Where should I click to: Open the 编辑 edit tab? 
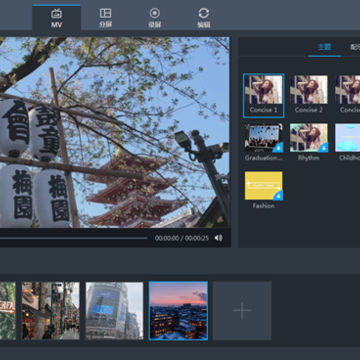(x=204, y=18)
